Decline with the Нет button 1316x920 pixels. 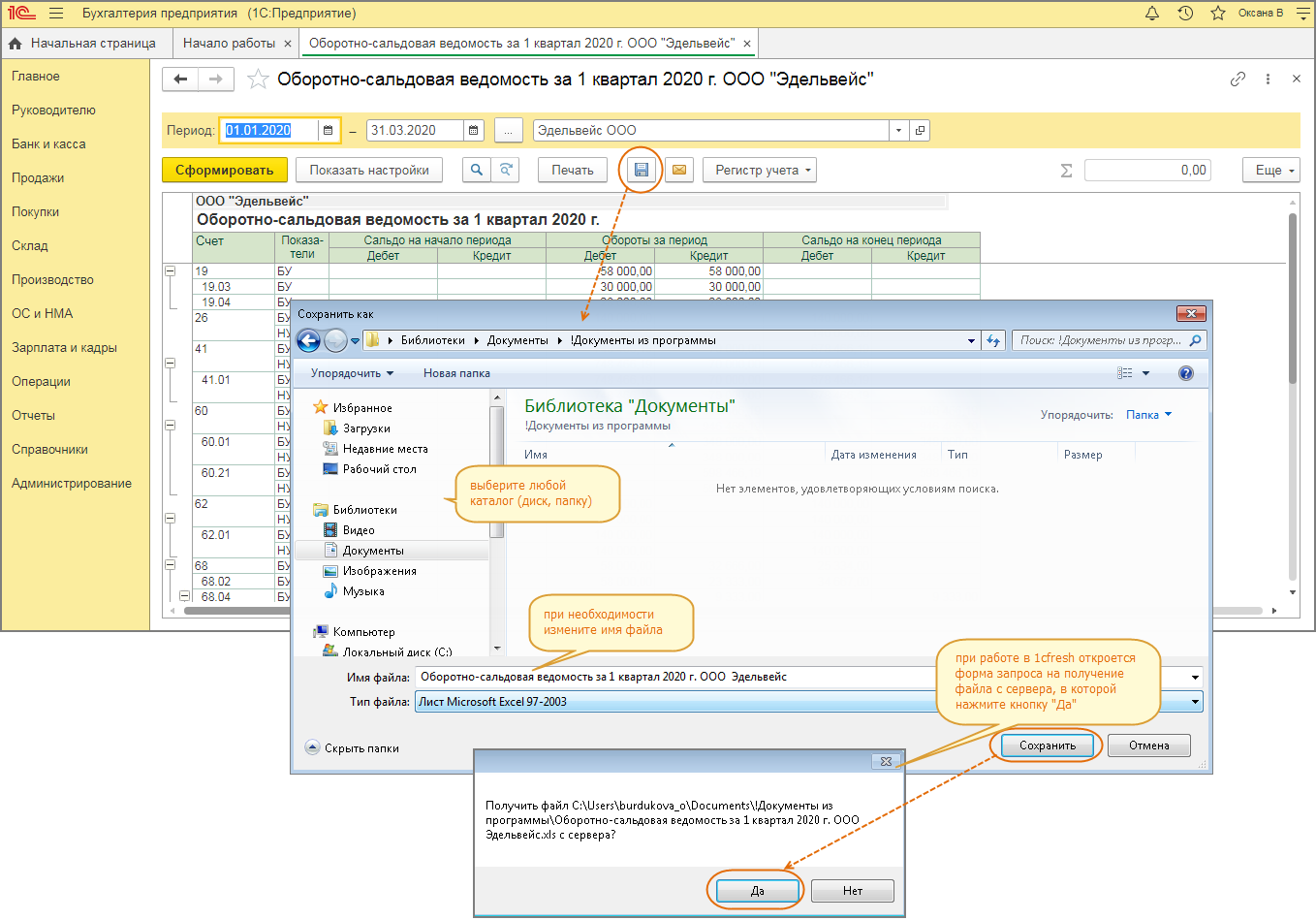[x=853, y=891]
